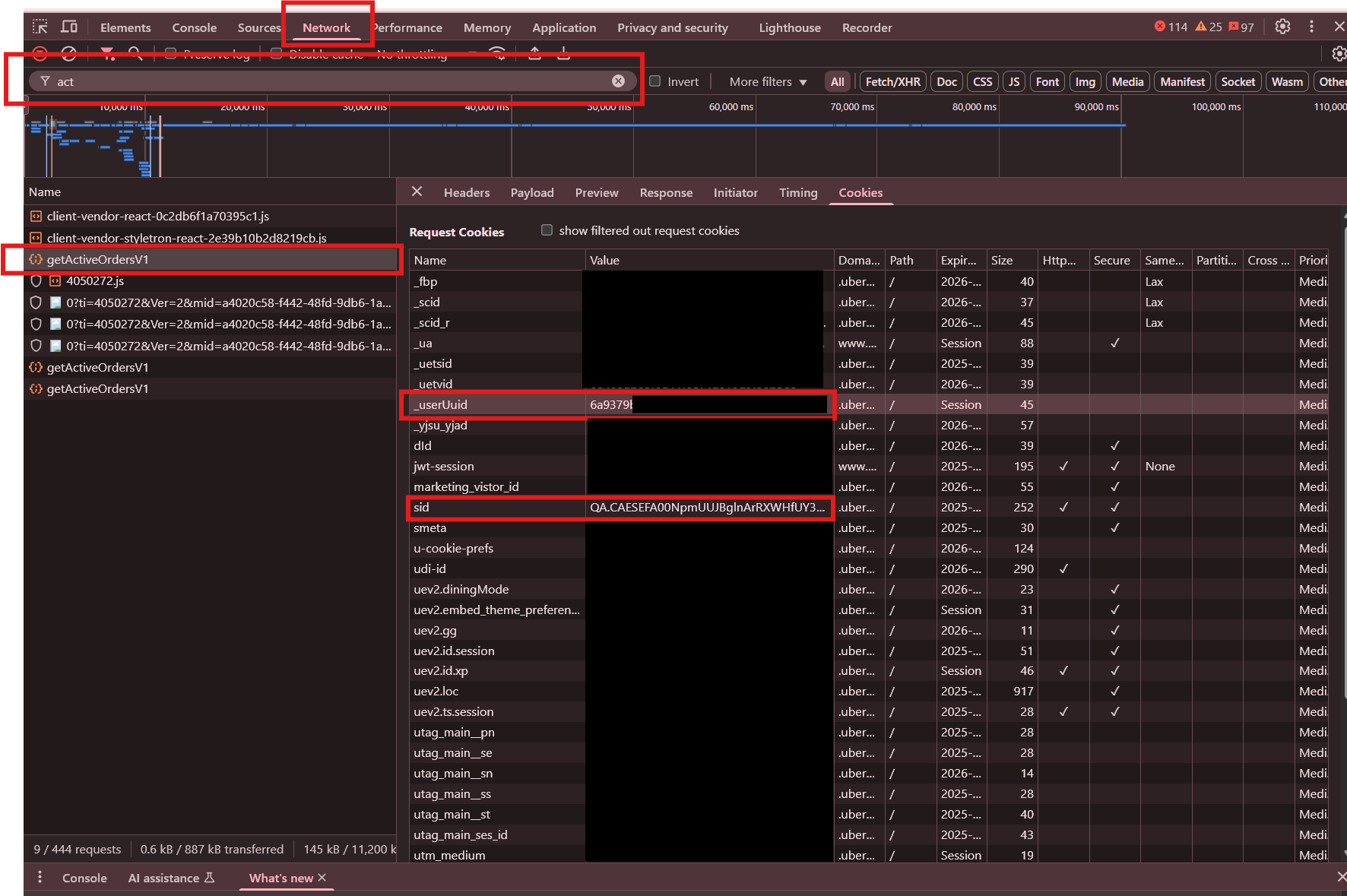This screenshot has width=1347, height=896.
Task: Toggle the device toolbar icon
Action: click(69, 27)
